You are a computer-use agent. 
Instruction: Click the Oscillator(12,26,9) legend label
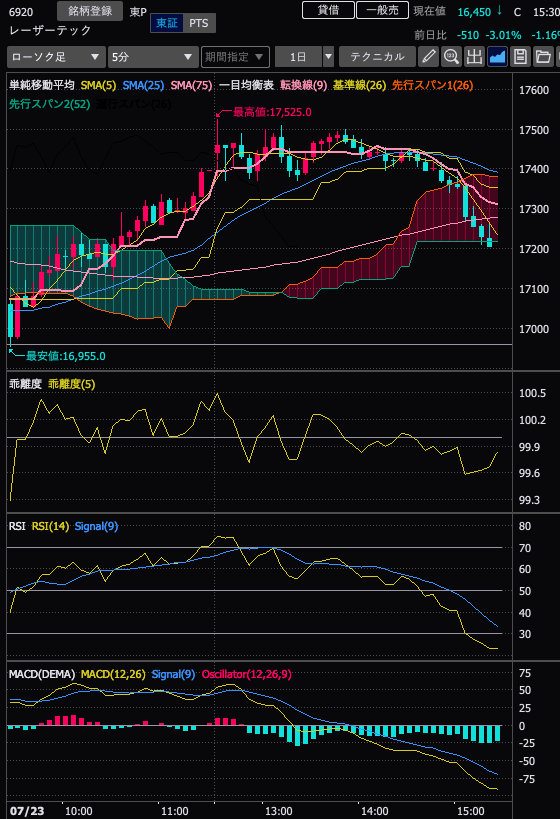coord(247,674)
